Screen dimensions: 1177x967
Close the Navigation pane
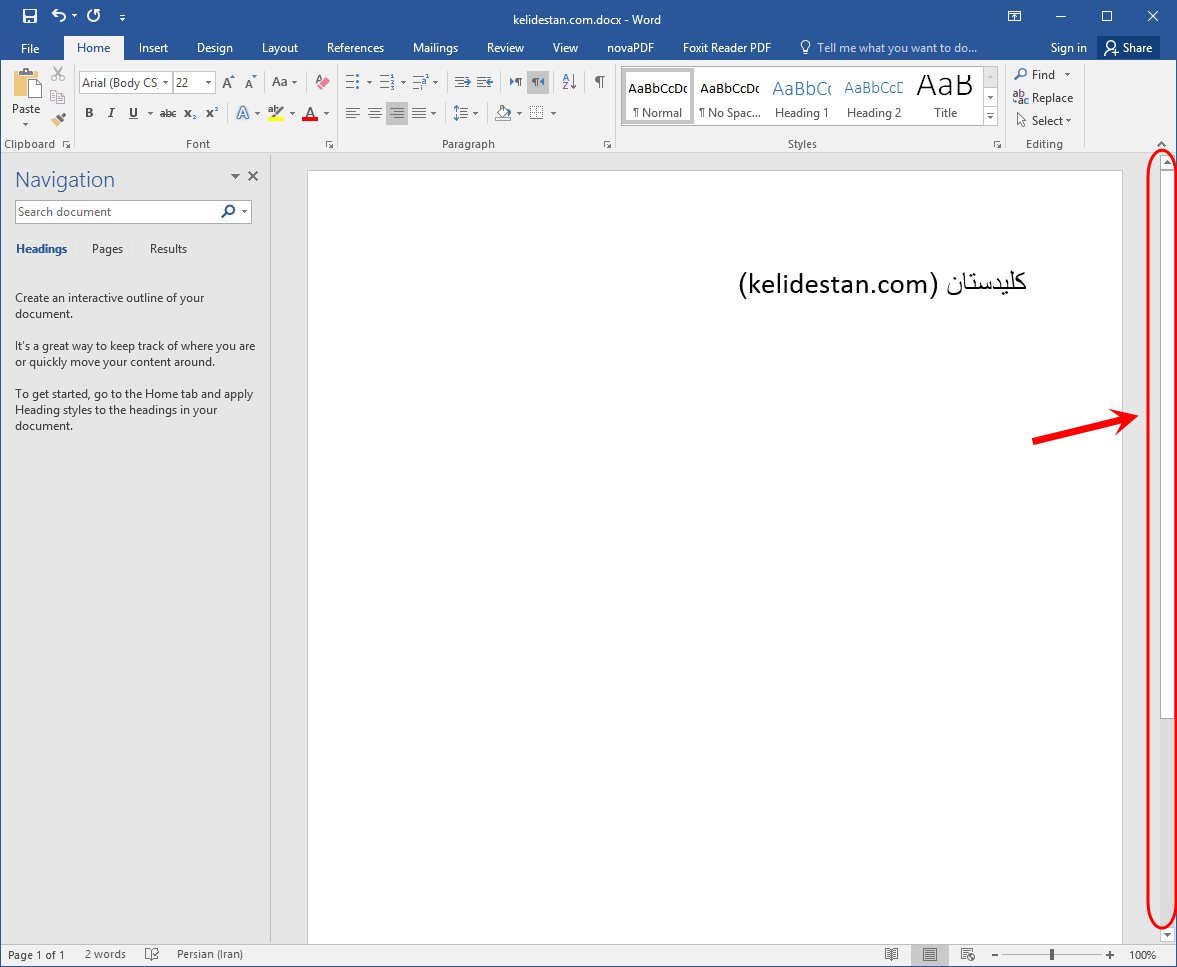click(x=253, y=176)
